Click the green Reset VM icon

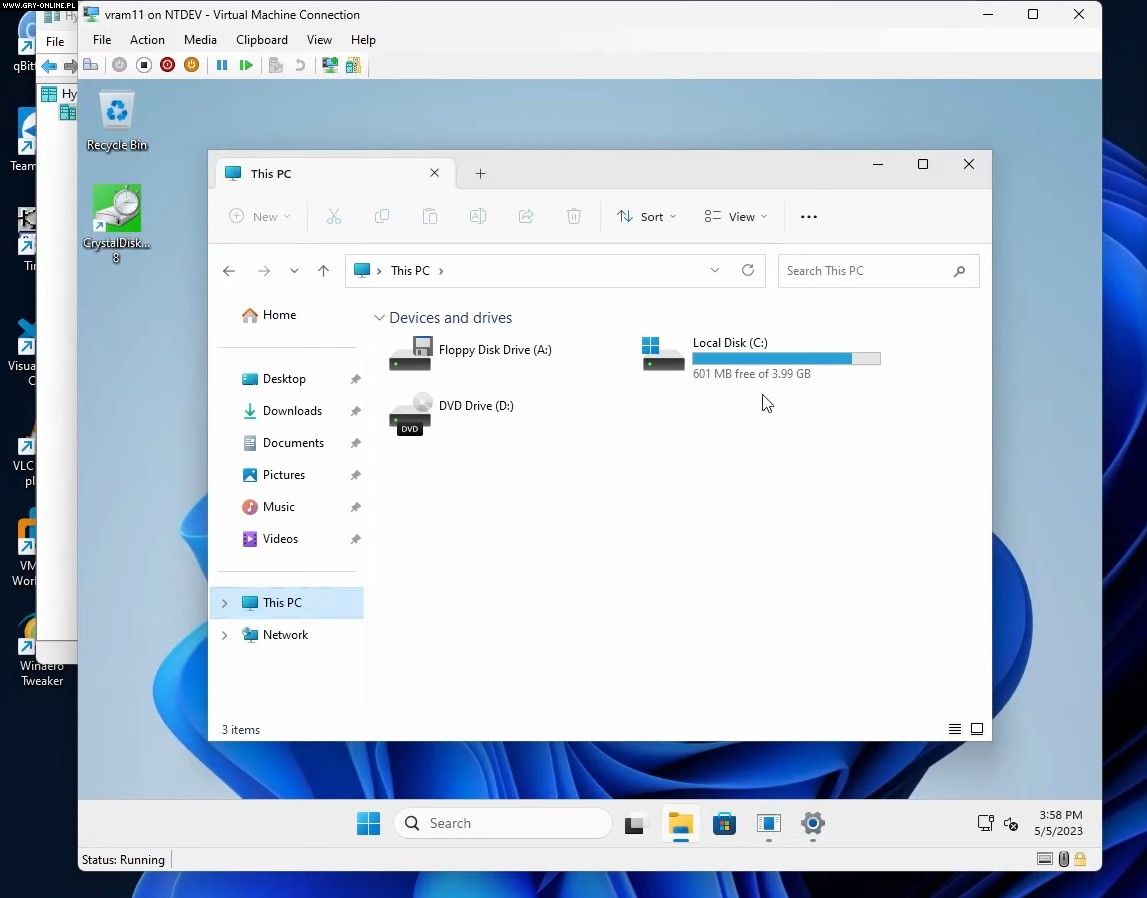[x=246, y=65]
